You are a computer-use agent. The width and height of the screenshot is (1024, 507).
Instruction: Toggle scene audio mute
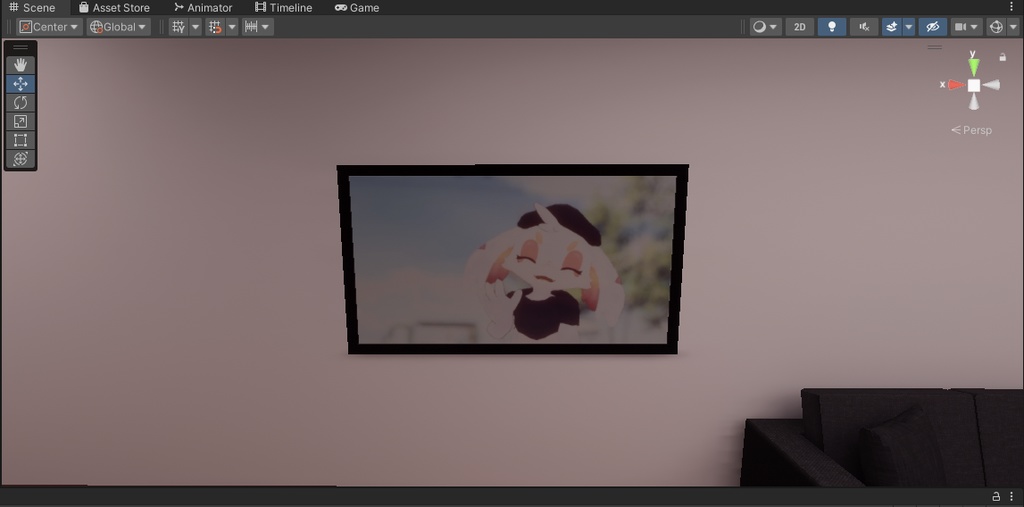point(864,27)
